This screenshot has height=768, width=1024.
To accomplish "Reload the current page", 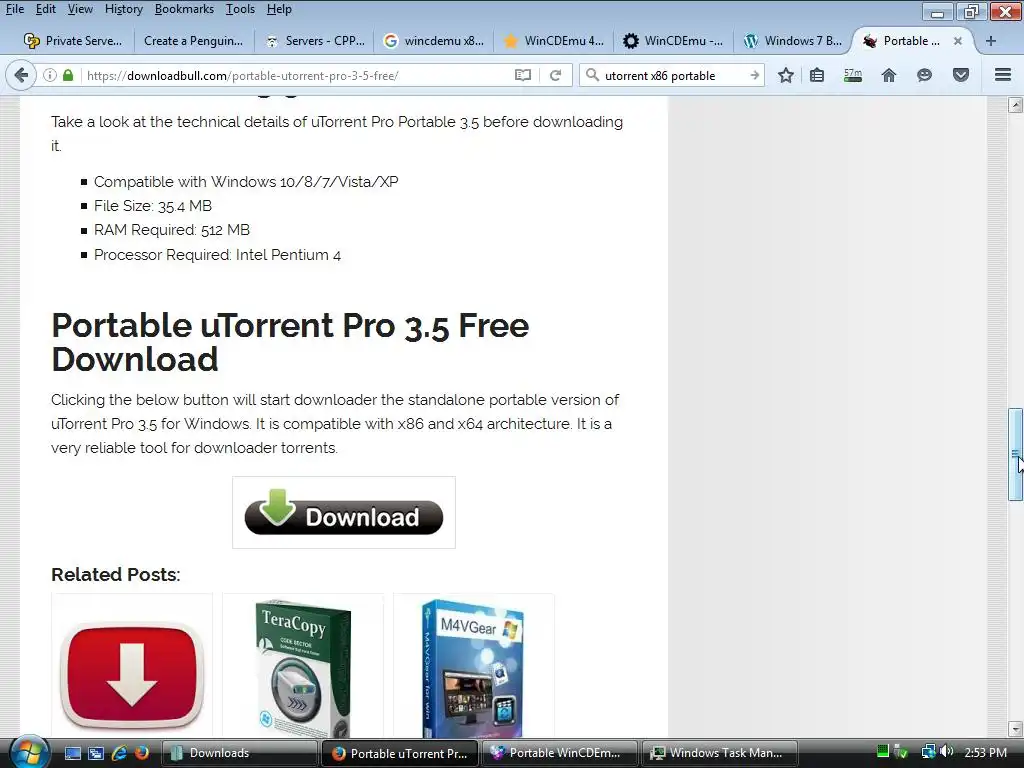I will (555, 75).
